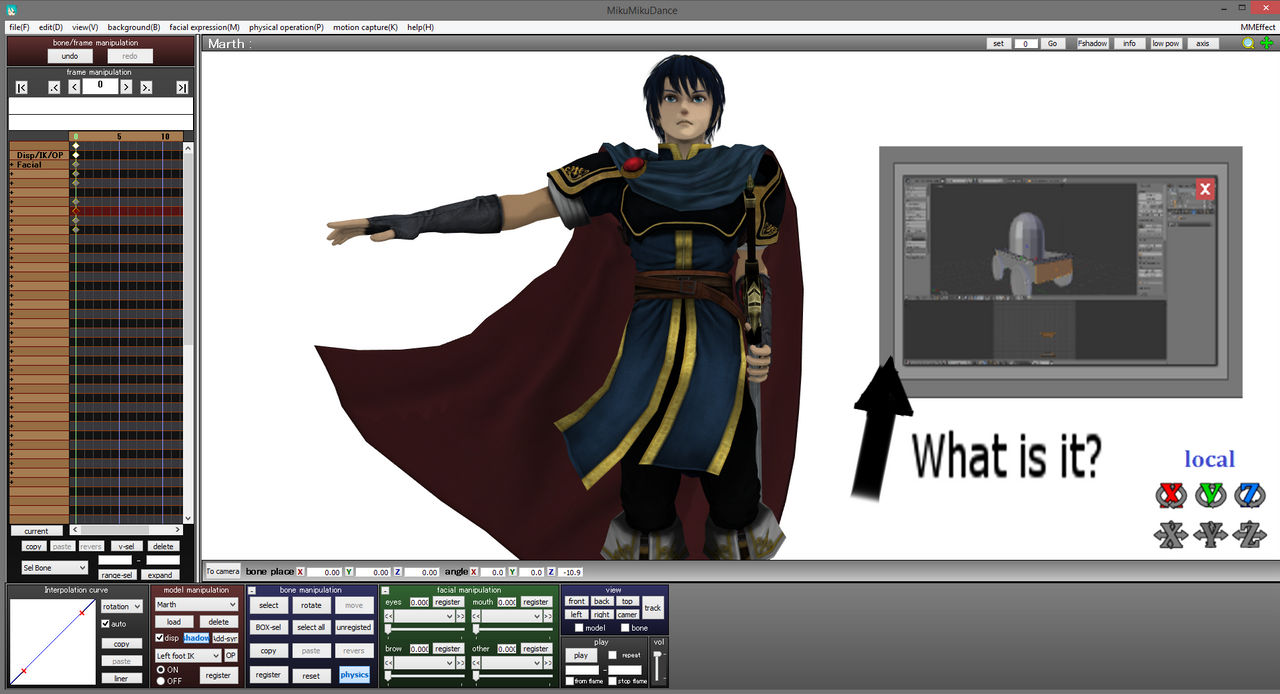The width and height of the screenshot is (1280, 694).
Task: Go to previous keyframe (.<) button
Action: [54, 88]
